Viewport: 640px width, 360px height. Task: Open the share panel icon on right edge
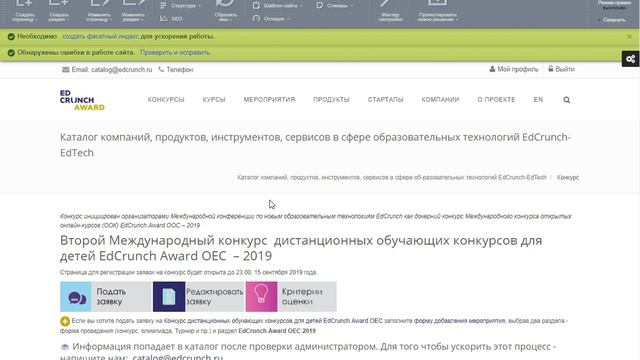(x=631, y=59)
